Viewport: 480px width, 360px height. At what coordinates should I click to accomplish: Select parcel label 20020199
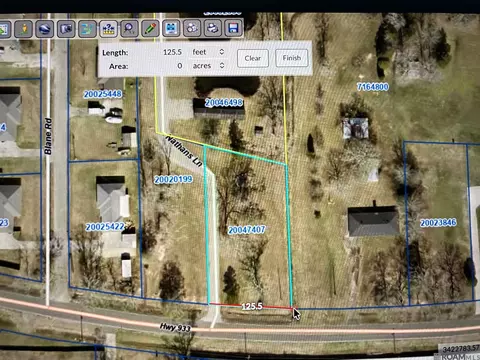pos(173,179)
